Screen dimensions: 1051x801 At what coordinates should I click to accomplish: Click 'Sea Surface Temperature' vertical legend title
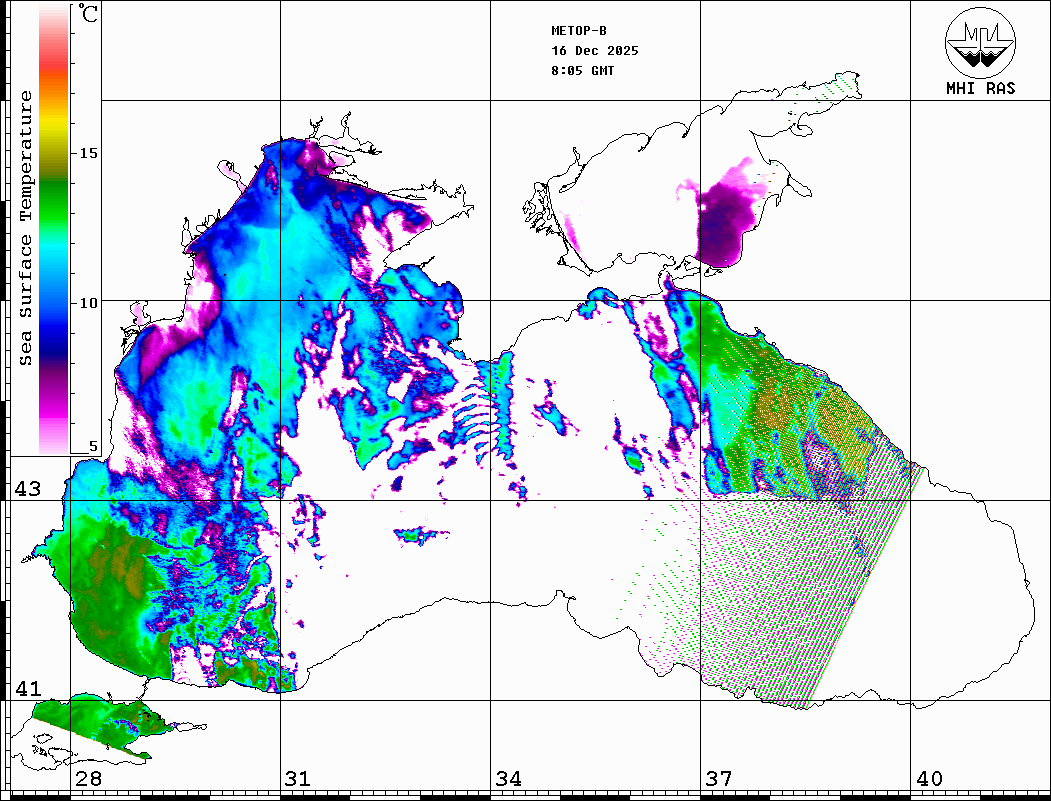click(26, 228)
